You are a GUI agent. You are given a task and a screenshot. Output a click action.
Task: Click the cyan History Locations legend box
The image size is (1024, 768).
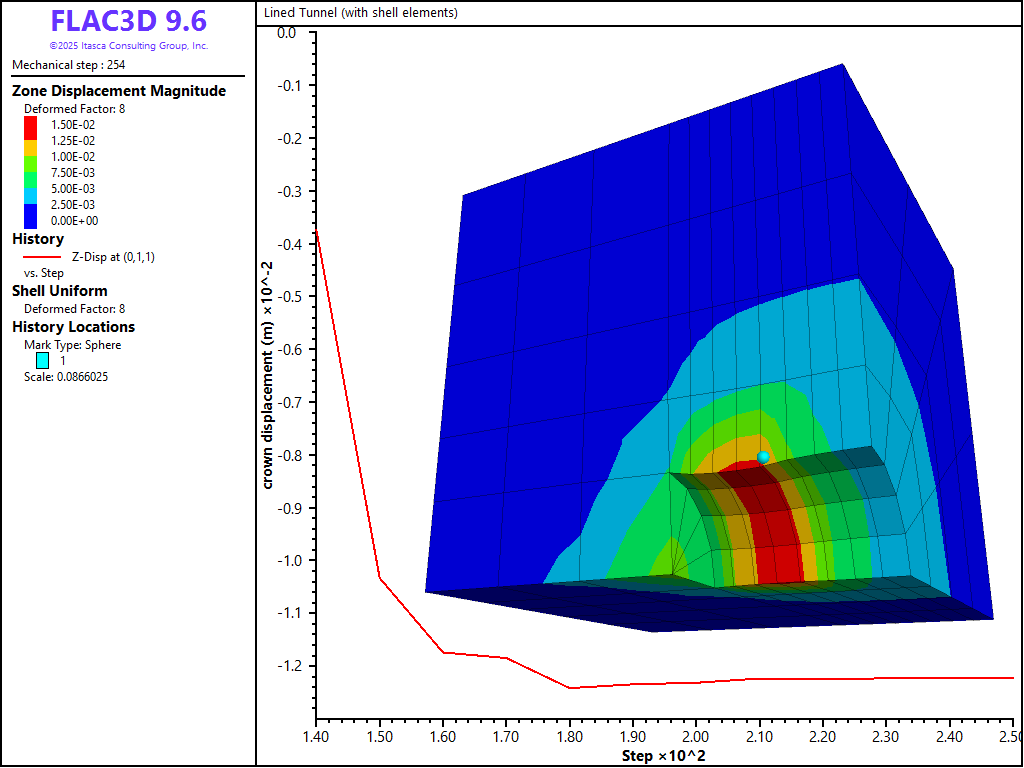(x=43, y=360)
